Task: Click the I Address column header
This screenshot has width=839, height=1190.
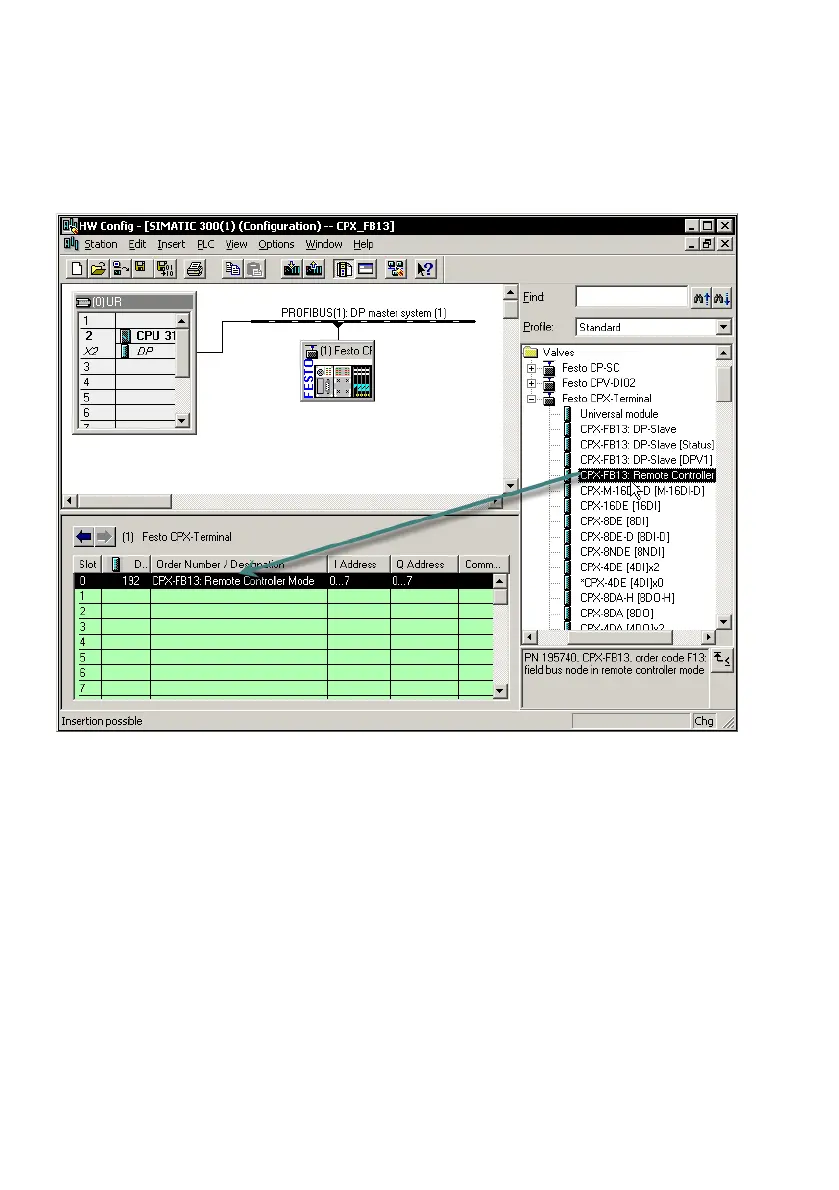Action: pyautogui.click(x=358, y=564)
